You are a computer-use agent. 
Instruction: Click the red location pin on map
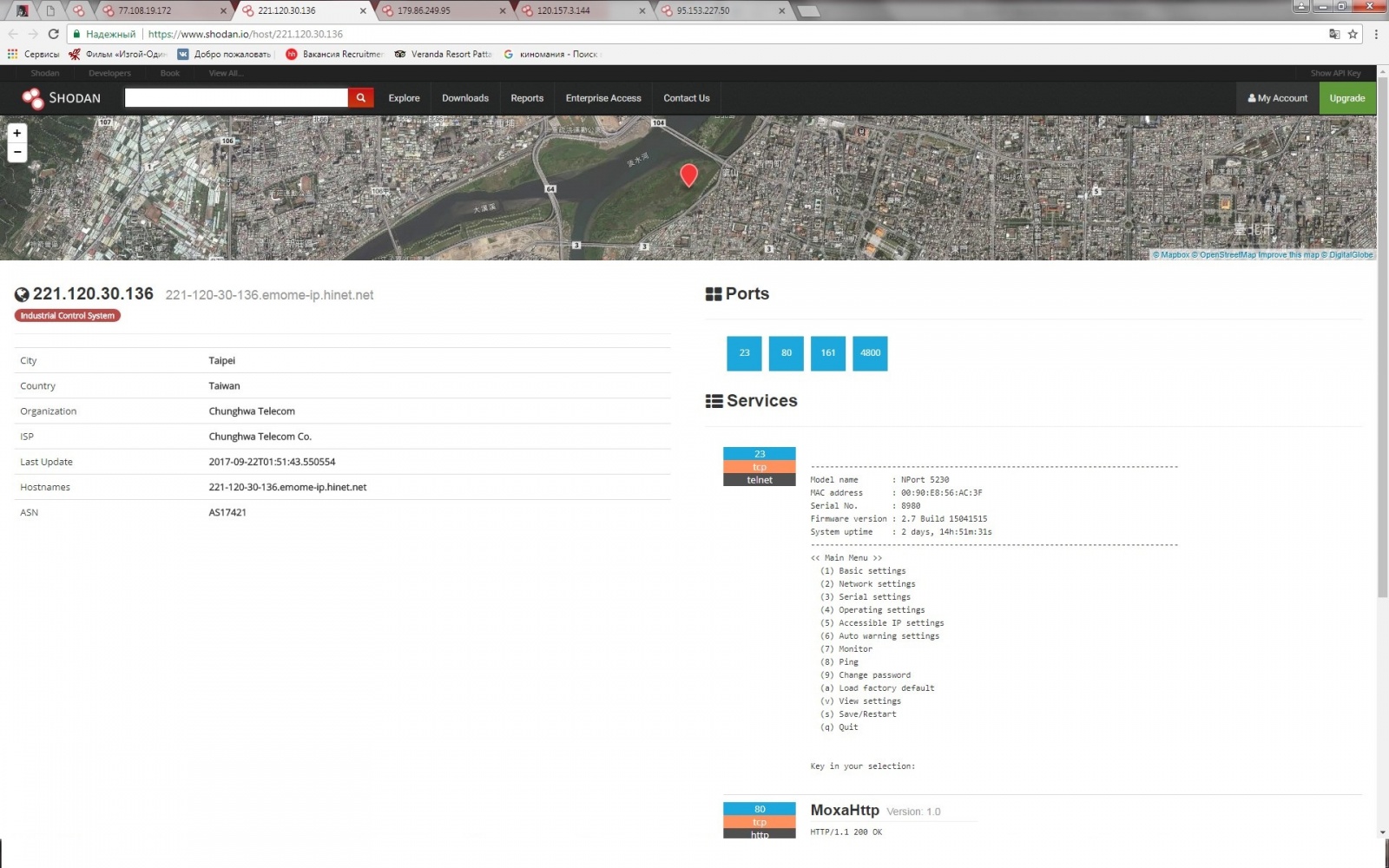pos(689,175)
